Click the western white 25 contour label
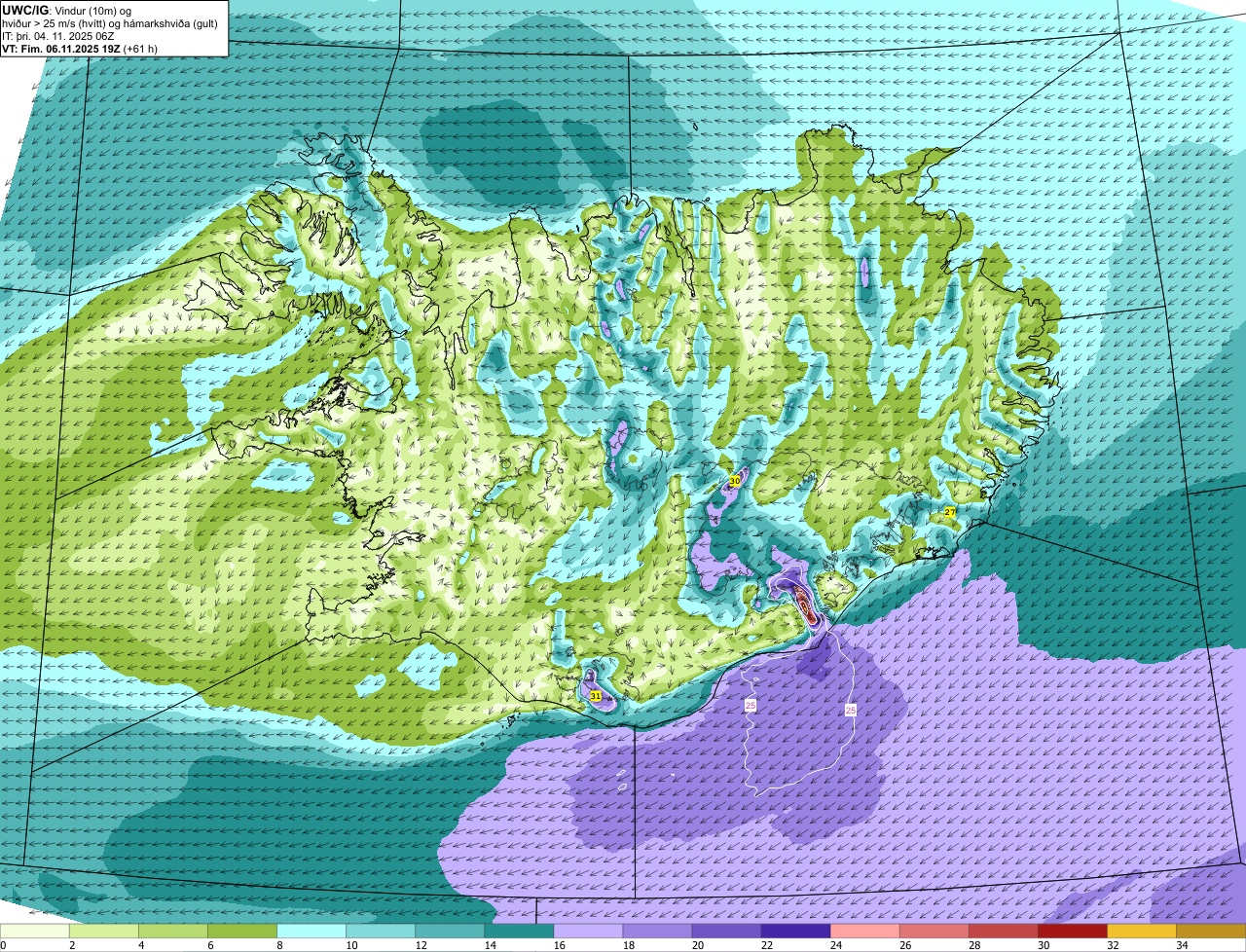Viewport: 1246px width, 952px height. (751, 705)
